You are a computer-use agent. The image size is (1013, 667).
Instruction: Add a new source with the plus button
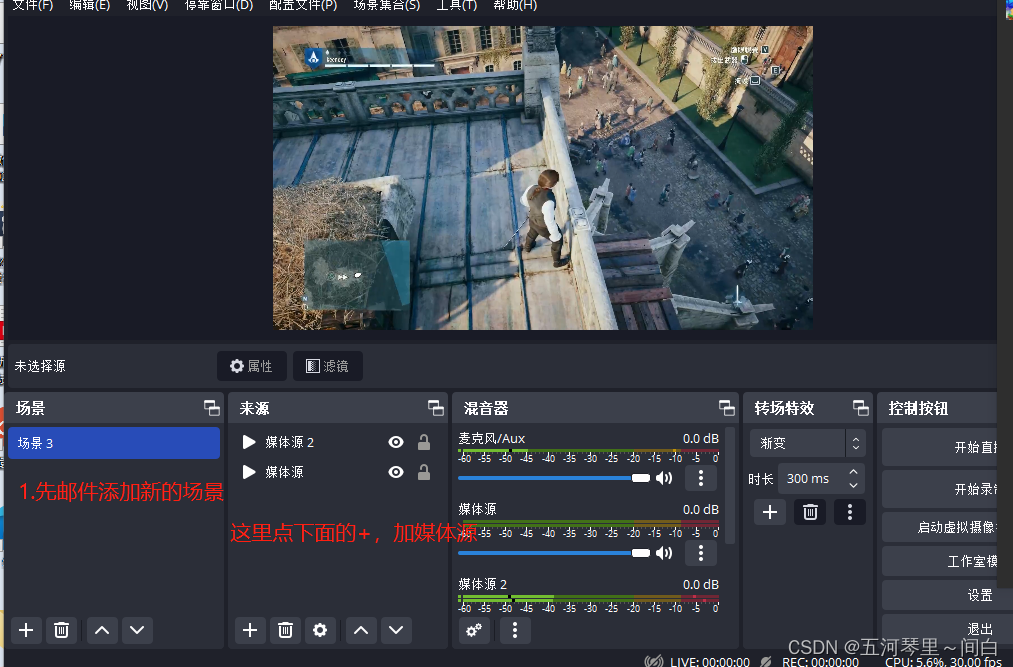[250, 630]
